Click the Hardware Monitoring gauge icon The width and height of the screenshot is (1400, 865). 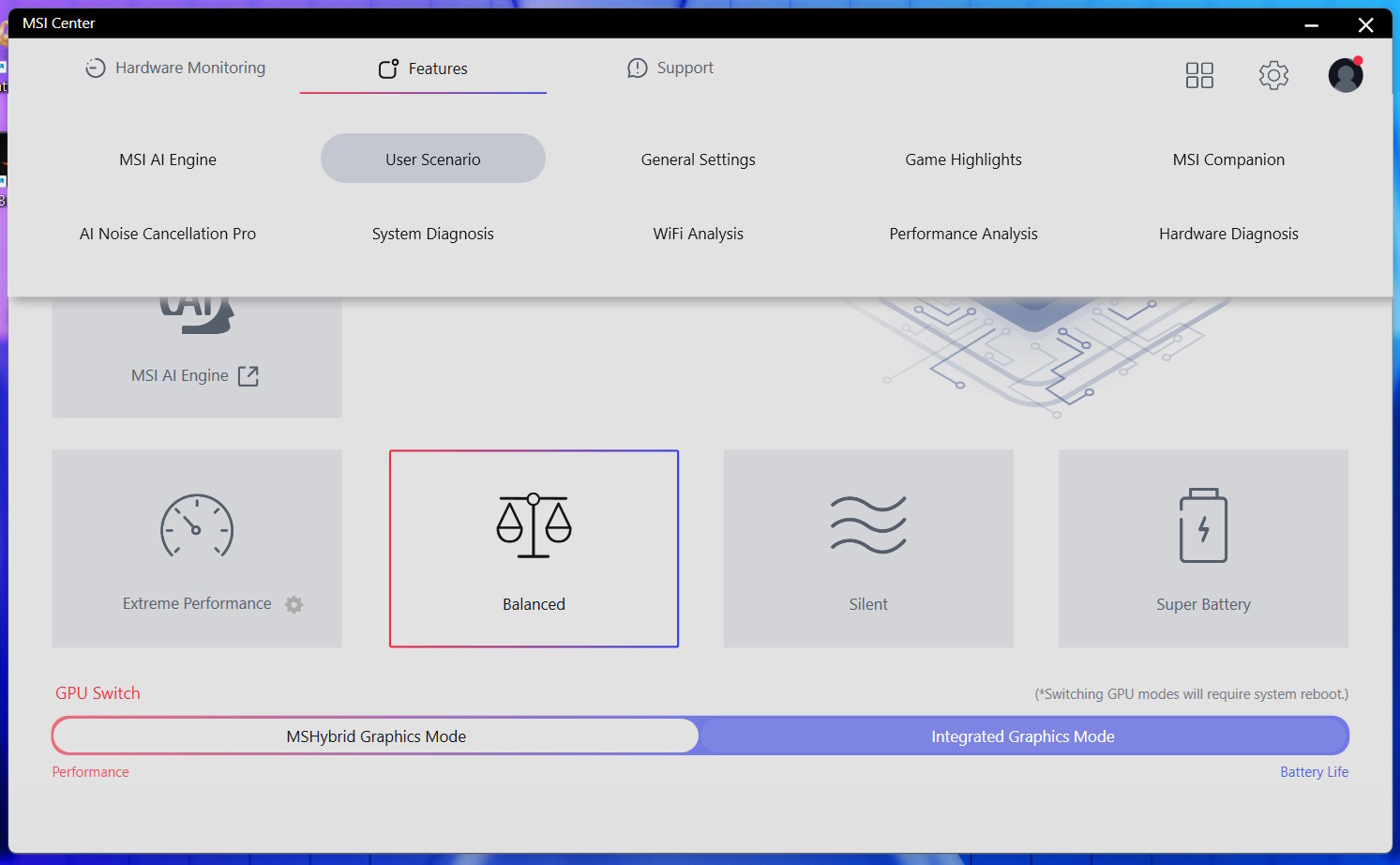point(96,68)
